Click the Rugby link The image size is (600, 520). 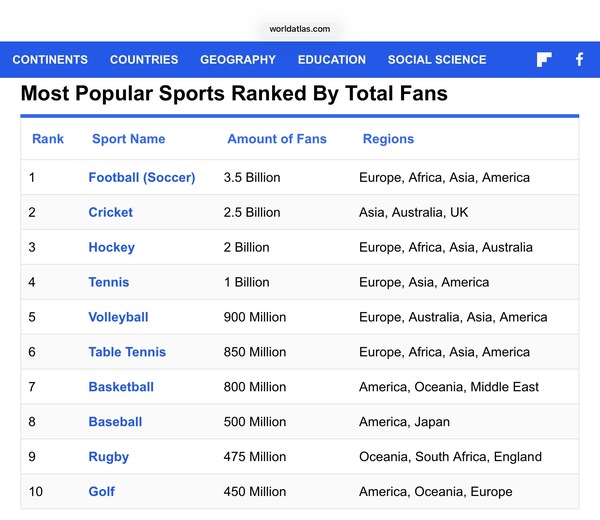tap(109, 457)
